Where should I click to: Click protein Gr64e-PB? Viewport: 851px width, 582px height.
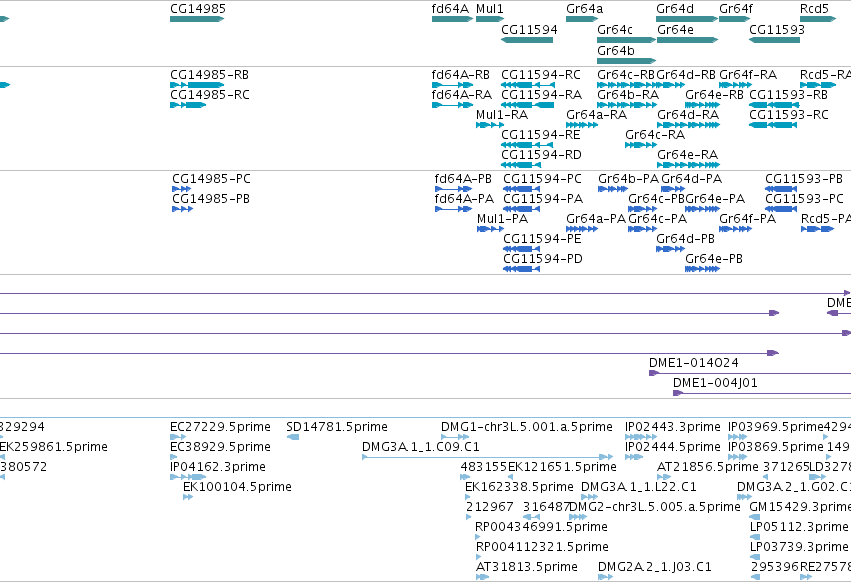pyautogui.click(x=702, y=269)
